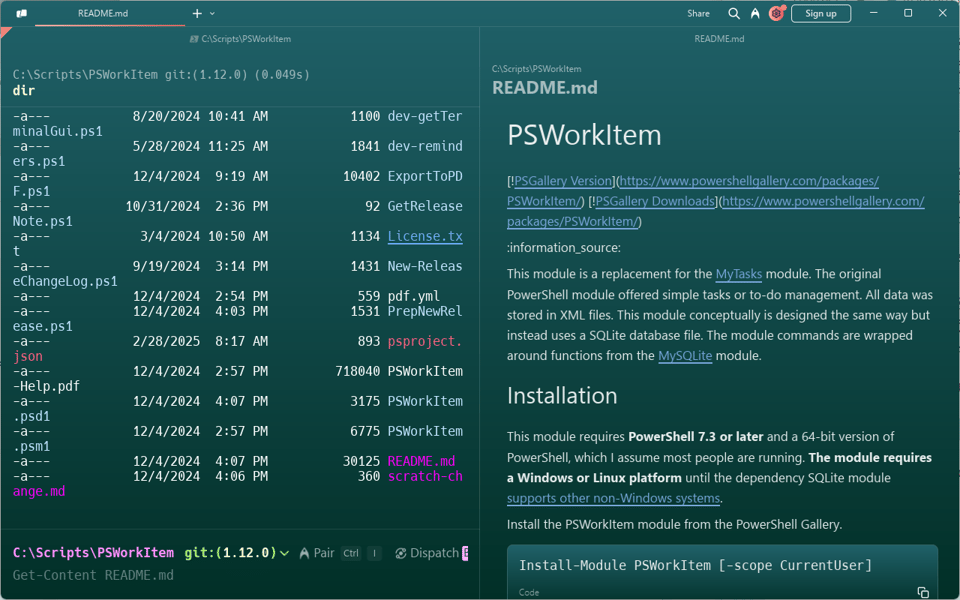This screenshot has height=600, width=960.
Task: Click the Ctrl keyboard hint badge
Action: coord(351,553)
